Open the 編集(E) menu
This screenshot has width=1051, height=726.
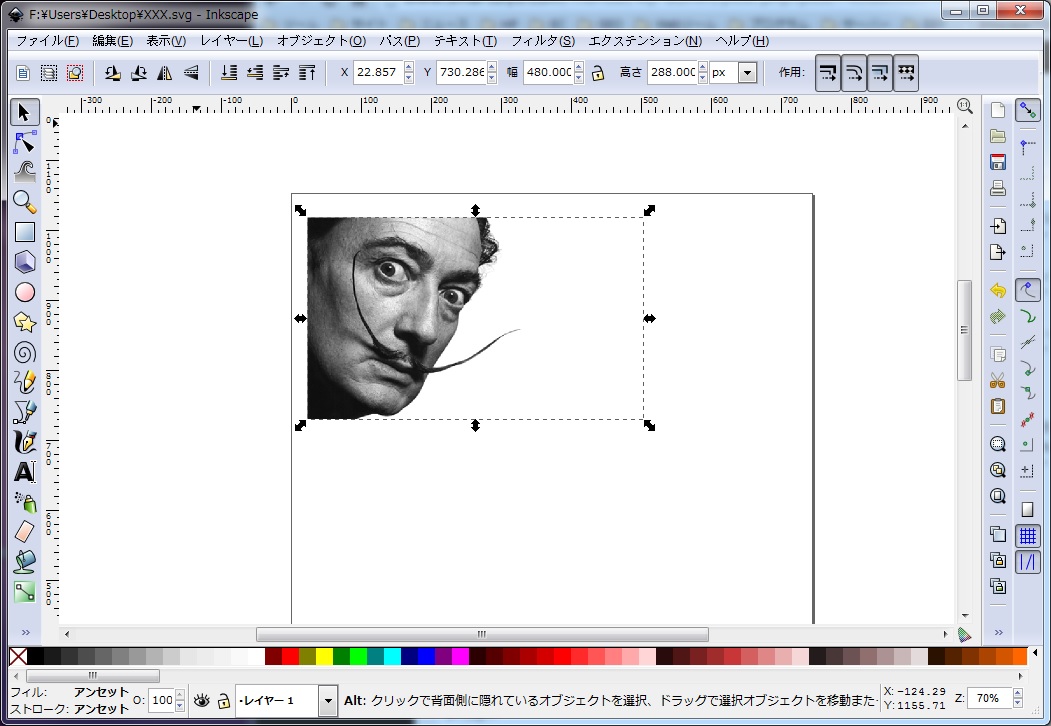coord(112,41)
